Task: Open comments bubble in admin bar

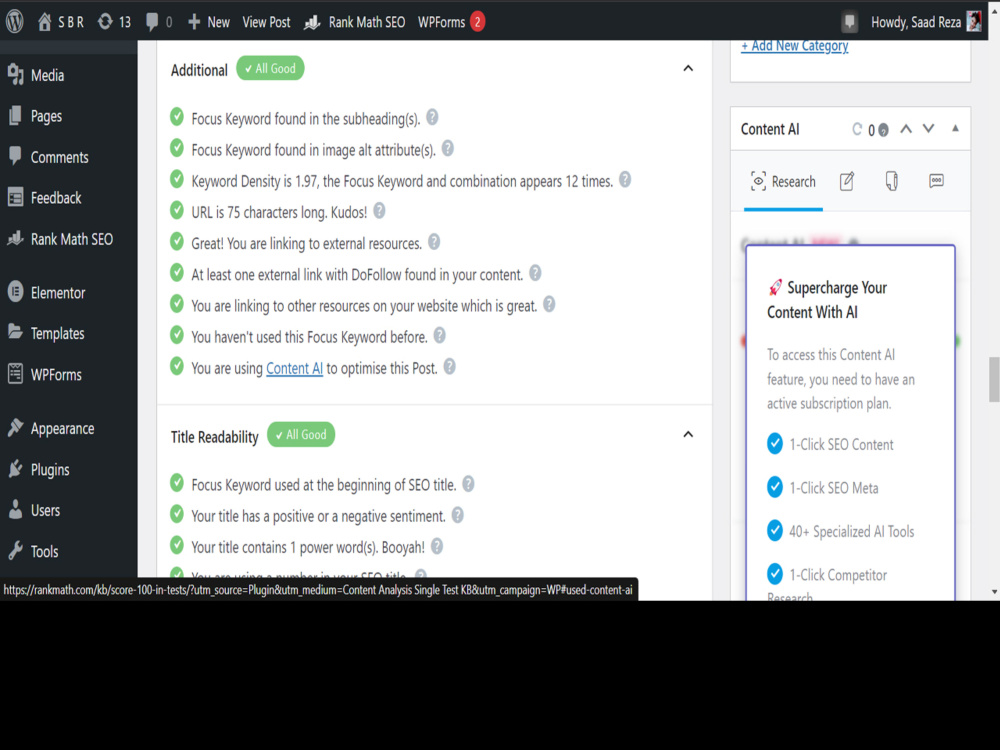Action: point(159,22)
